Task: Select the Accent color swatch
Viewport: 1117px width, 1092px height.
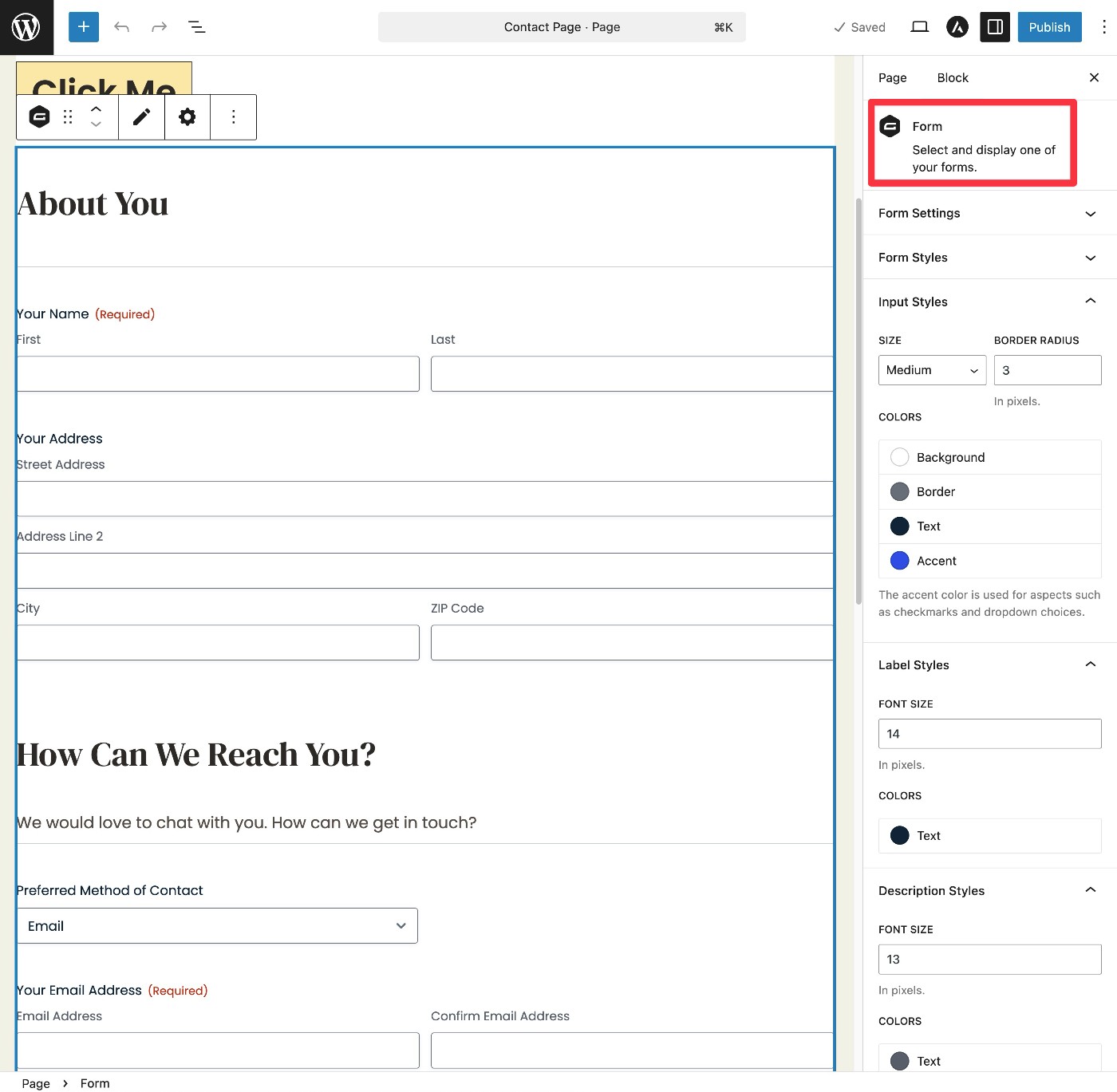Action: 900,561
